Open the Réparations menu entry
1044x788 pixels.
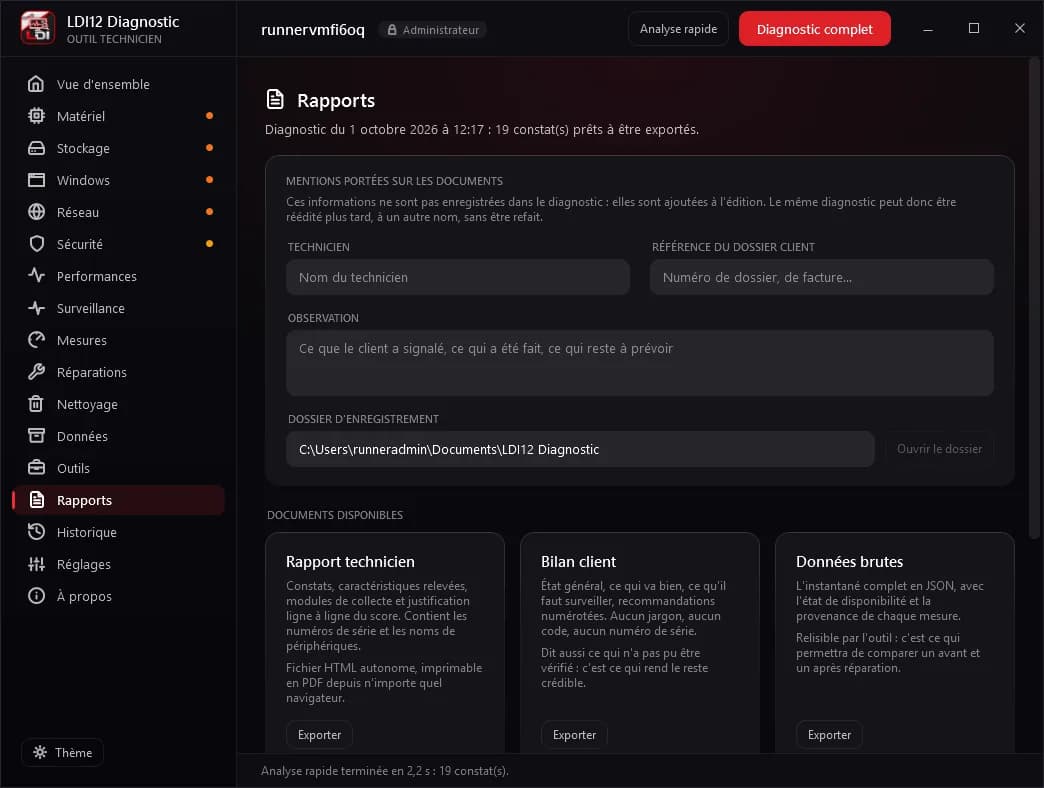[118, 371]
